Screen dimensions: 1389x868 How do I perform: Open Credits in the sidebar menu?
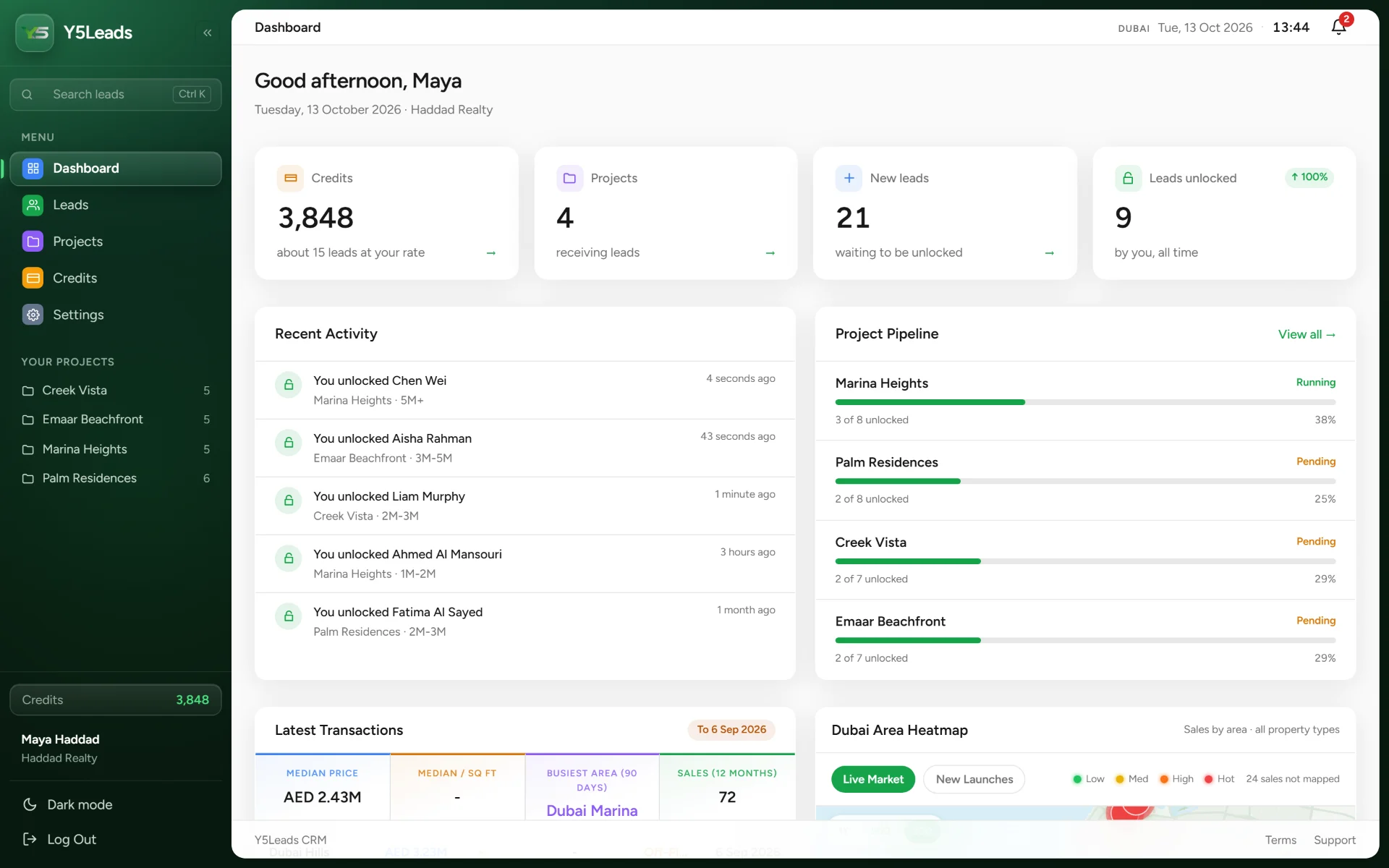[x=116, y=278]
